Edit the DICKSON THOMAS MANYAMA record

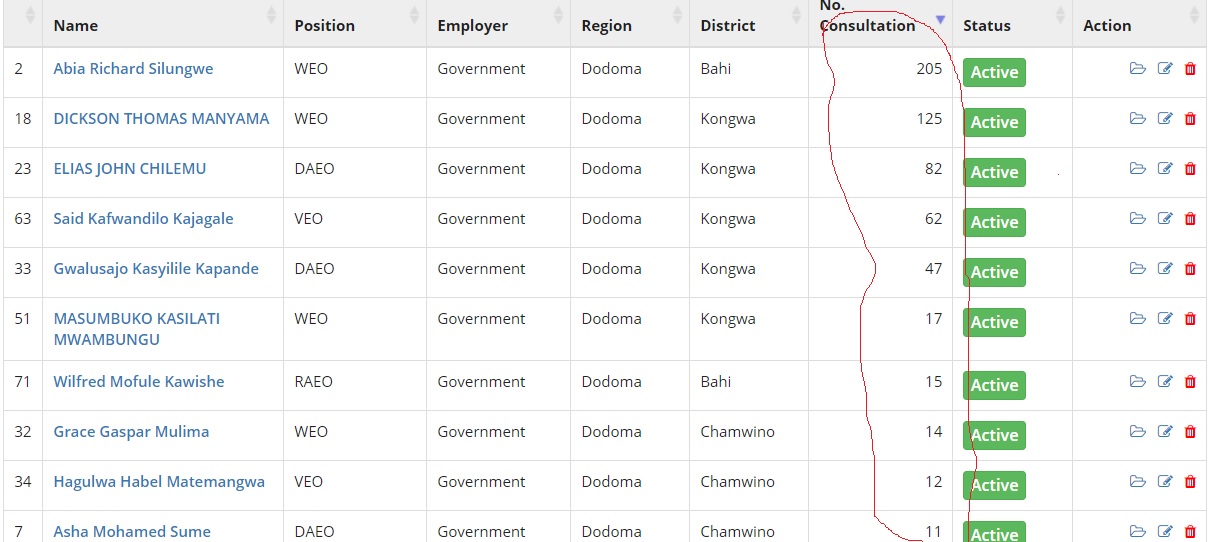click(1165, 119)
